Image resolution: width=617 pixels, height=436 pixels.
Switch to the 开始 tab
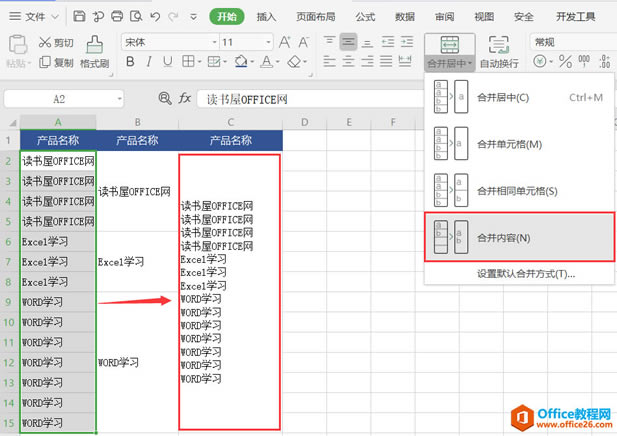point(227,17)
